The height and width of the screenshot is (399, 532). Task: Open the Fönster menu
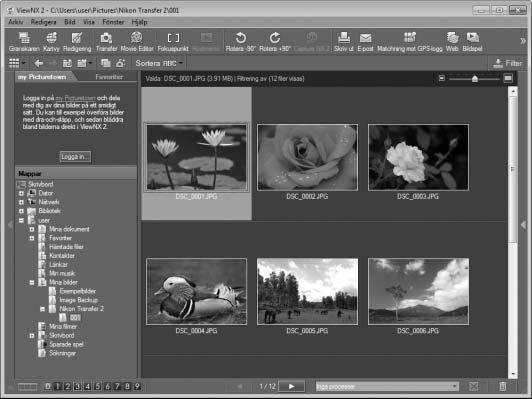[113, 22]
